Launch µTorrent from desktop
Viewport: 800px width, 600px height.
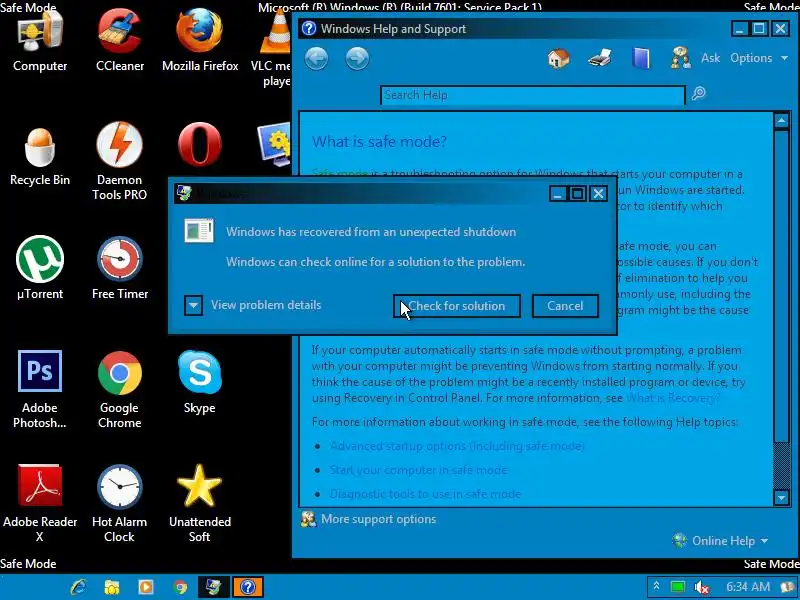pyautogui.click(x=40, y=269)
